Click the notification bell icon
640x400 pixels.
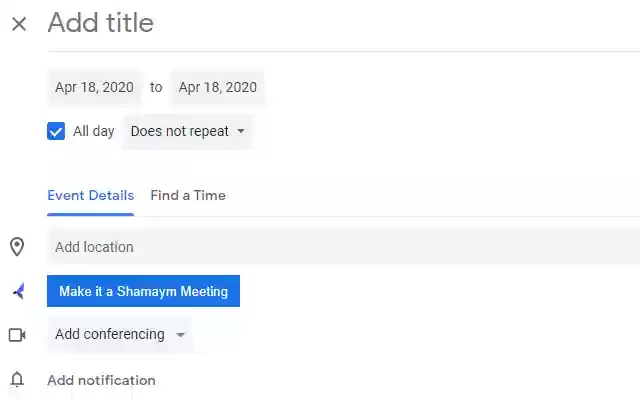[17, 380]
